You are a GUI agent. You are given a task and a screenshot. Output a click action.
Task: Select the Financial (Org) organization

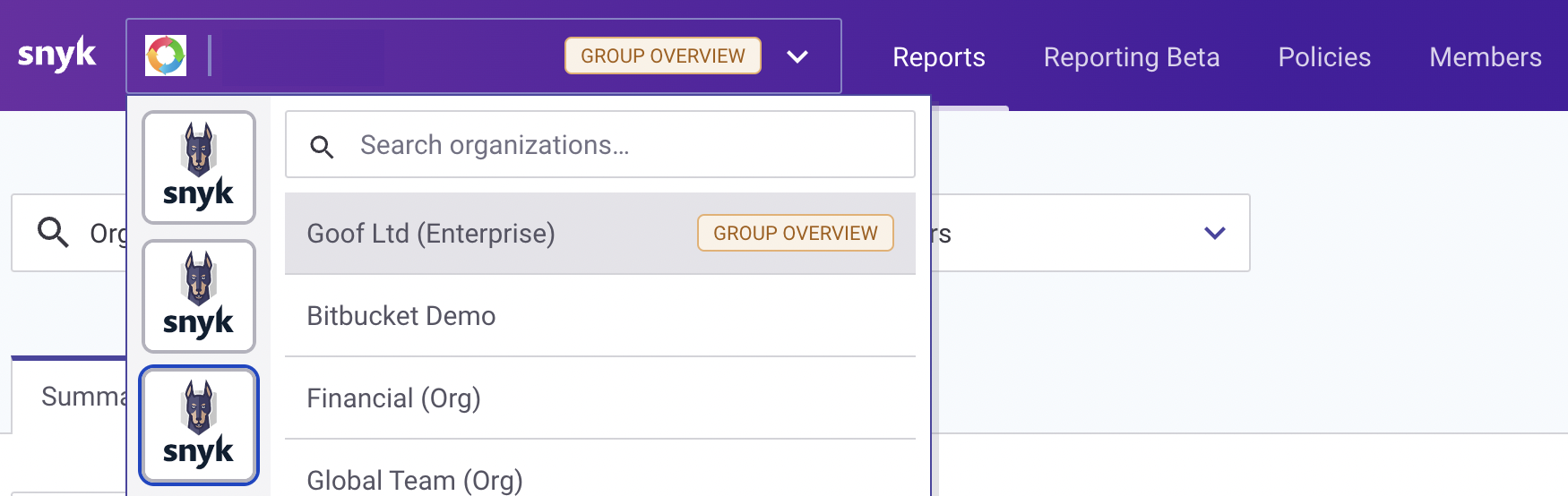pos(600,398)
